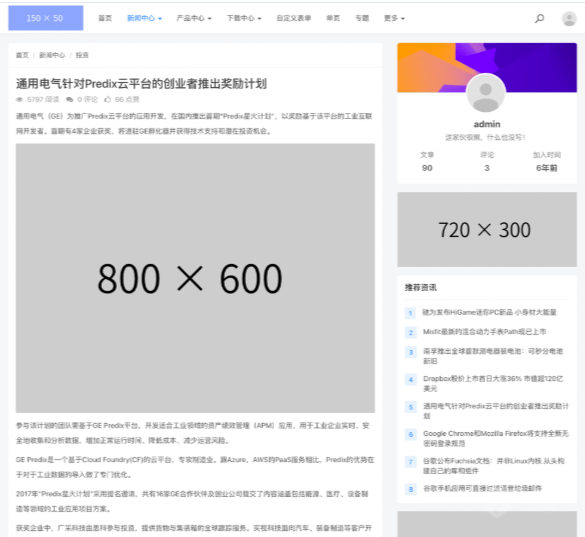Click the 推荐资讯 section heading
This screenshot has width=585, height=537.
(420, 287)
